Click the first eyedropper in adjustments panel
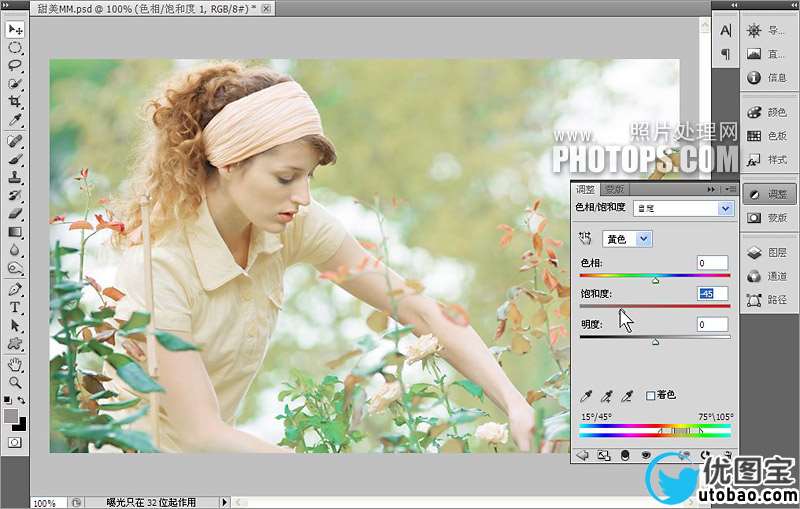The image size is (800, 509). (587, 396)
